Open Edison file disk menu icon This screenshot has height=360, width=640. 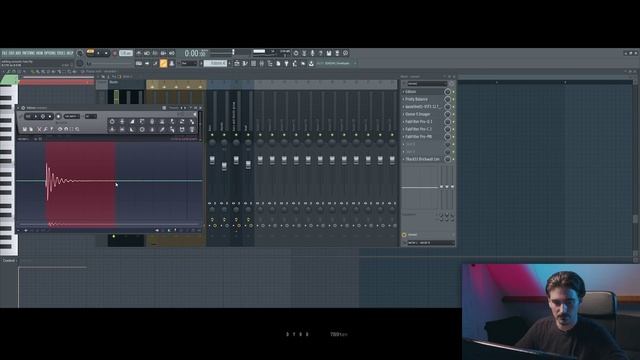[x=24, y=129]
